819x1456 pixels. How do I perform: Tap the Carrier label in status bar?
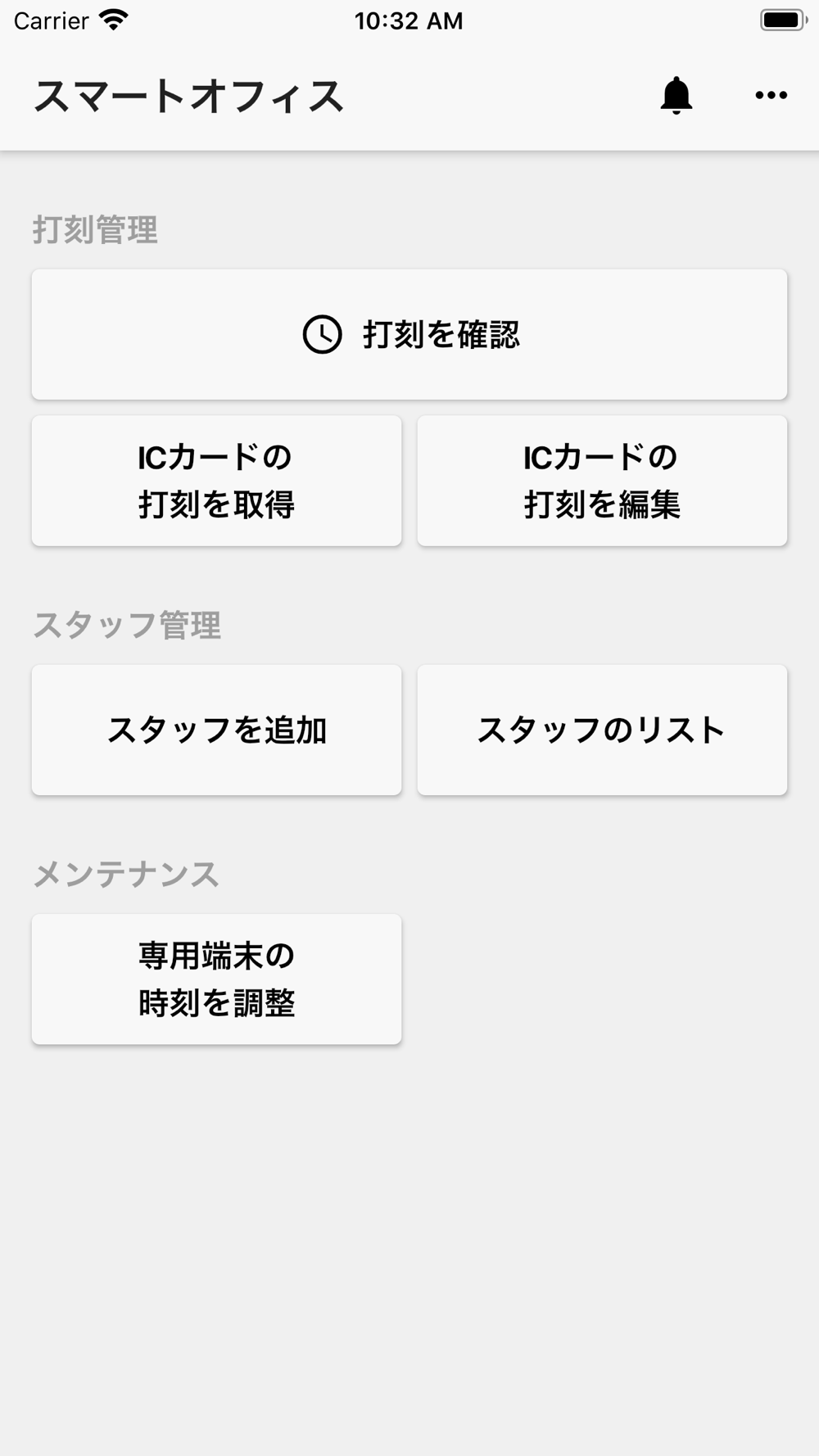coord(51,20)
